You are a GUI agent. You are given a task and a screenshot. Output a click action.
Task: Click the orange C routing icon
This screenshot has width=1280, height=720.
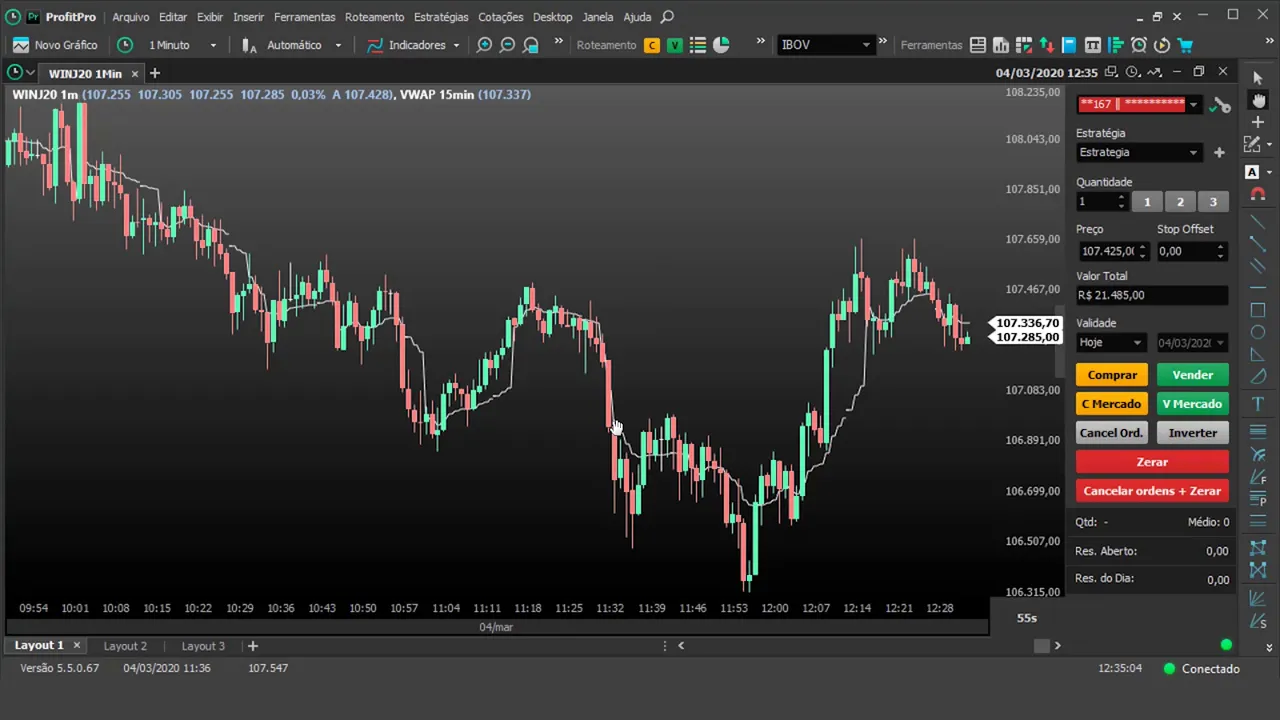point(652,45)
